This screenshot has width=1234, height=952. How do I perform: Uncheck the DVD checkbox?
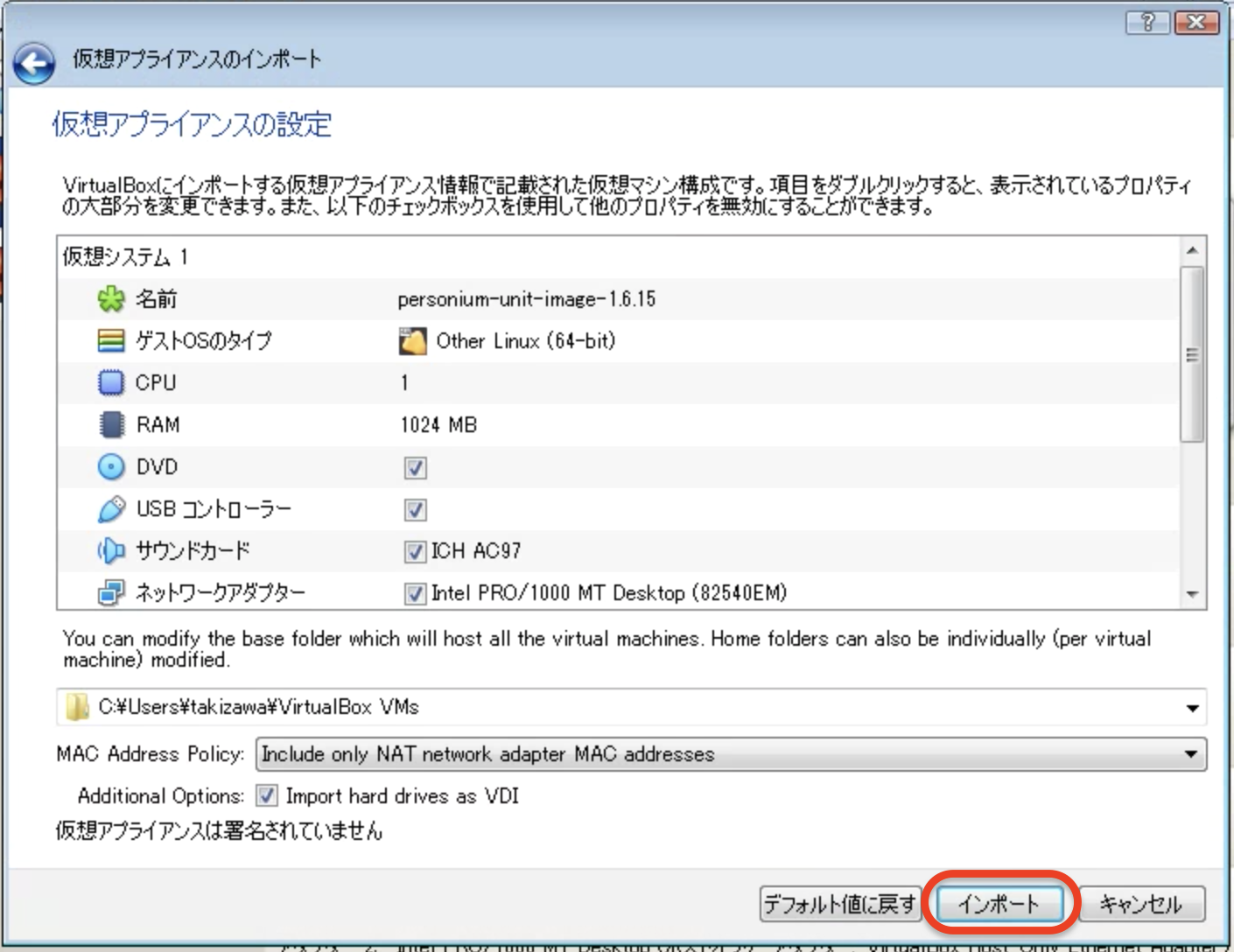[x=415, y=467]
